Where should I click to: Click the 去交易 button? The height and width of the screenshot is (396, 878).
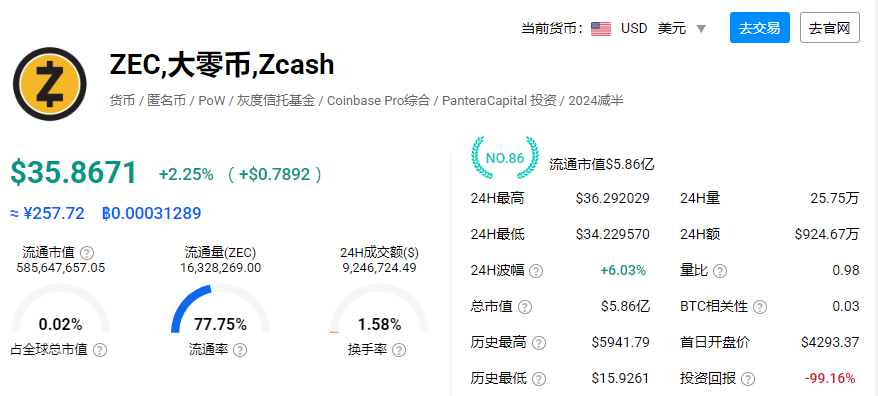click(x=760, y=27)
